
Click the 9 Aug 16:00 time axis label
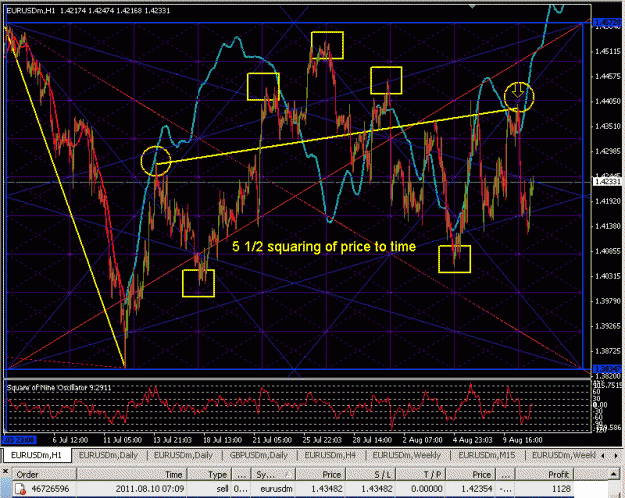point(523,440)
